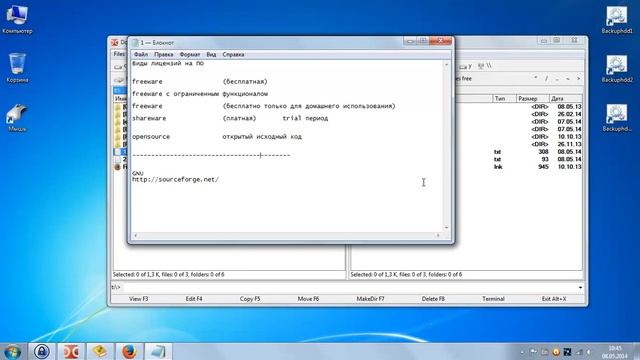
Task: Sort right panel by Тип column
Action: (x=504, y=98)
